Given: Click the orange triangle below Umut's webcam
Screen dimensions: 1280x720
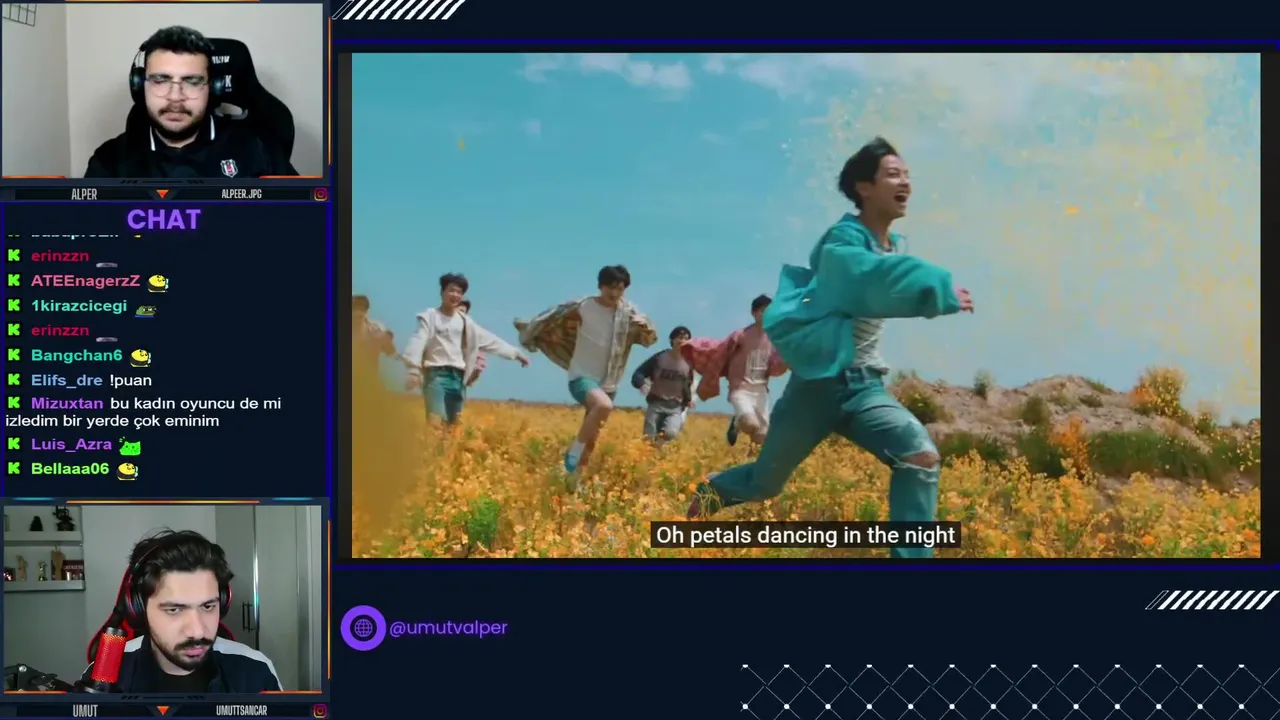Looking at the screenshot, I should (x=162, y=711).
